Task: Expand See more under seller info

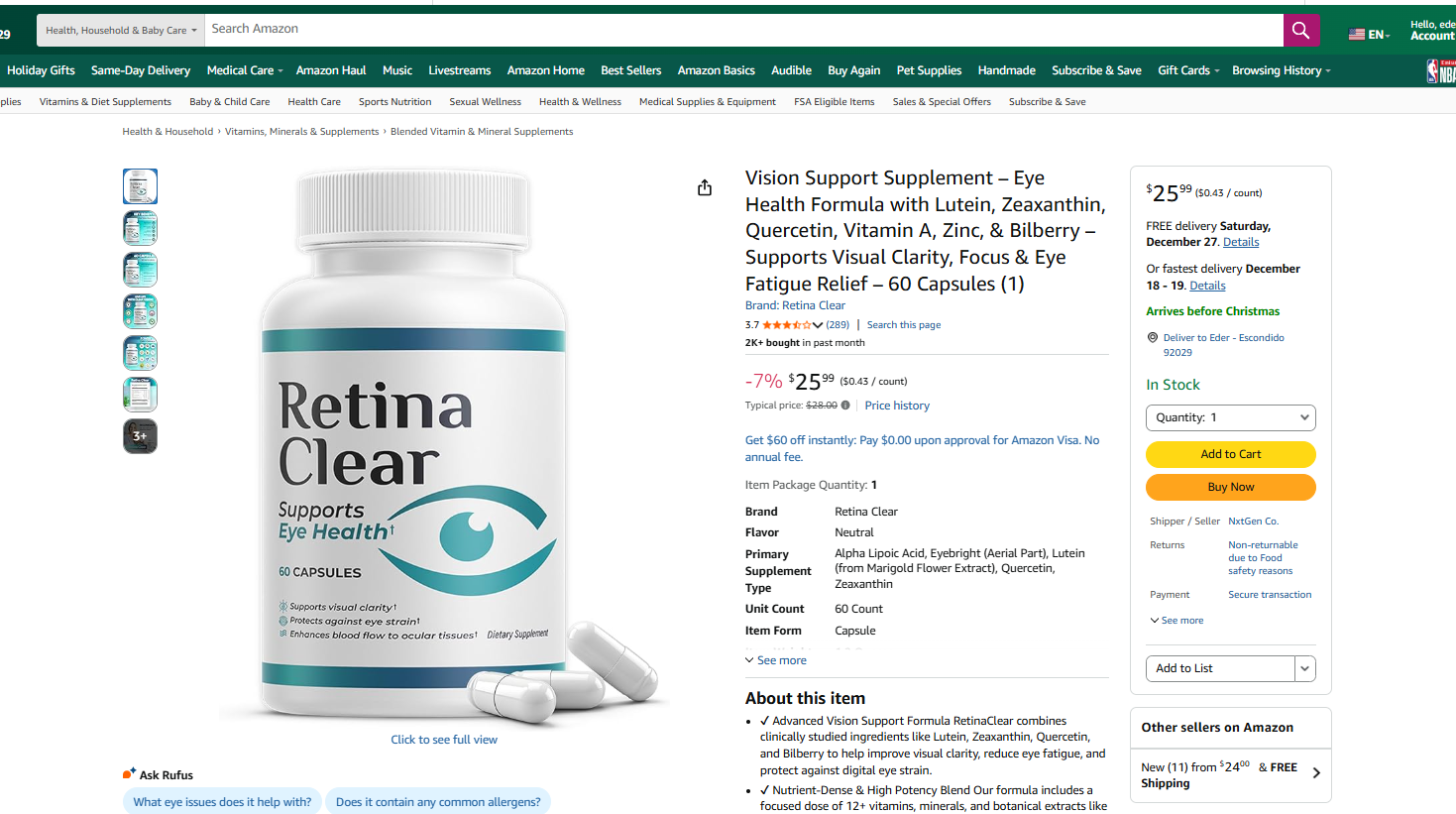Action: click(1176, 621)
